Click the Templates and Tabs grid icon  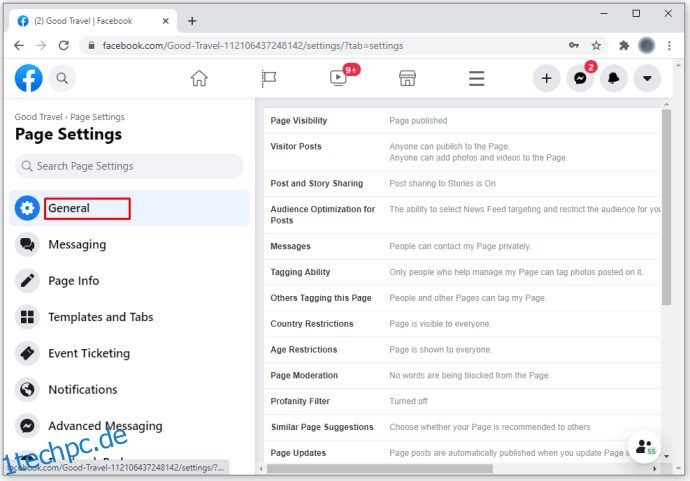[27, 317]
